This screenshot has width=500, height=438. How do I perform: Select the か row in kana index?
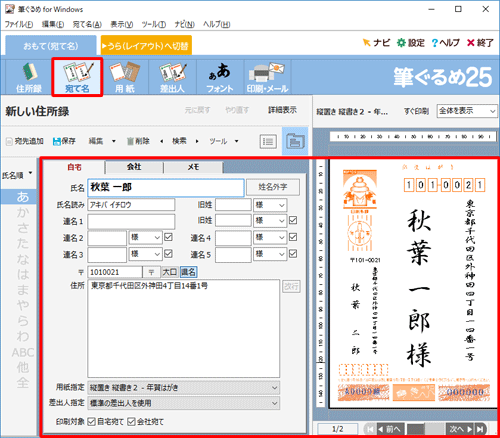[23, 212]
